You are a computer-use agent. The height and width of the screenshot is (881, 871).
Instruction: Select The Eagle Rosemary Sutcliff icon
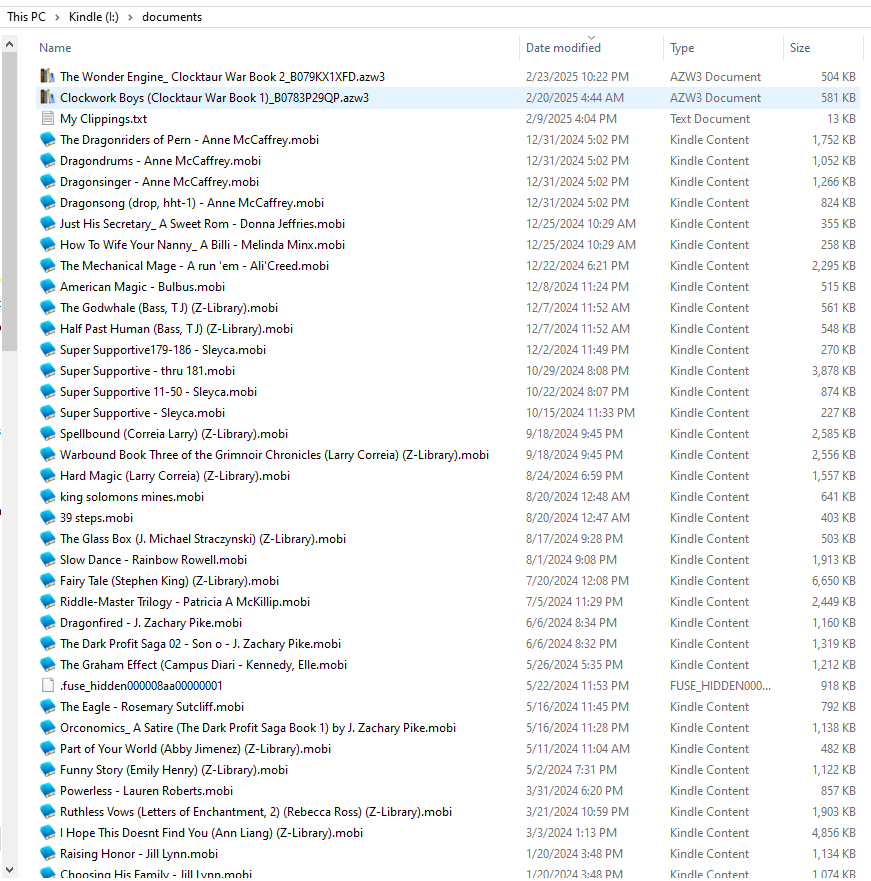pyautogui.click(x=48, y=707)
